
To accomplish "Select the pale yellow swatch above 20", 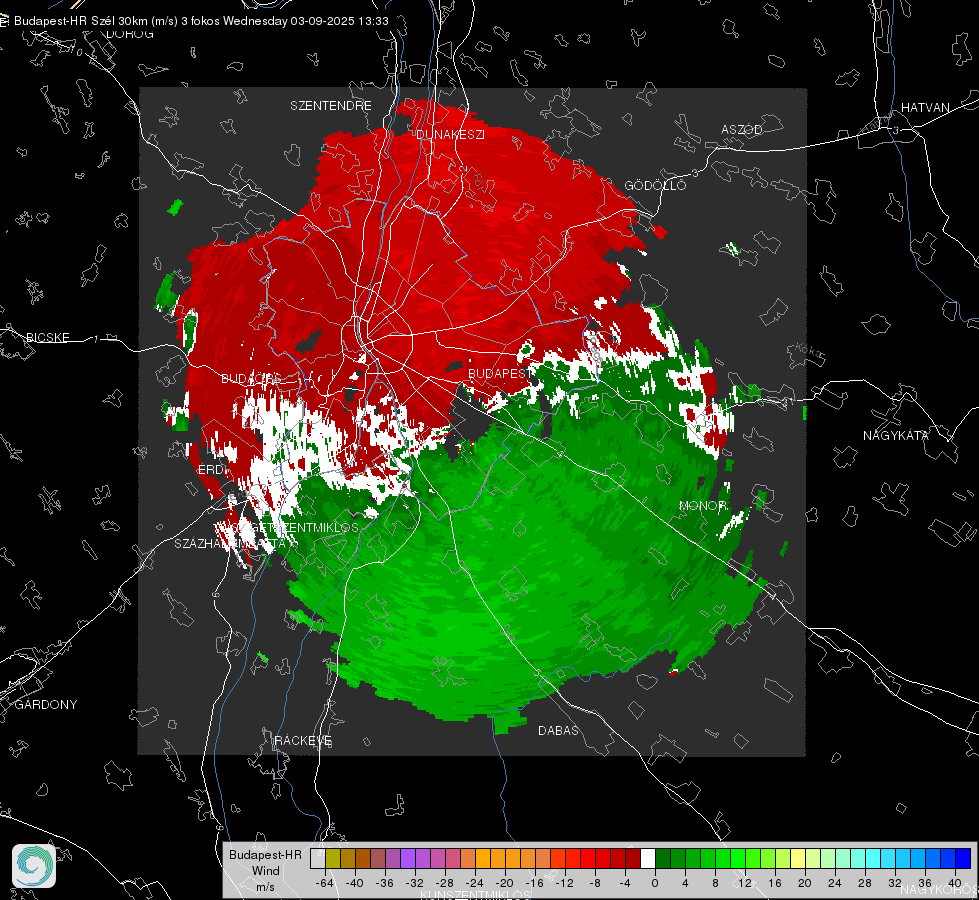I will pos(798,859).
